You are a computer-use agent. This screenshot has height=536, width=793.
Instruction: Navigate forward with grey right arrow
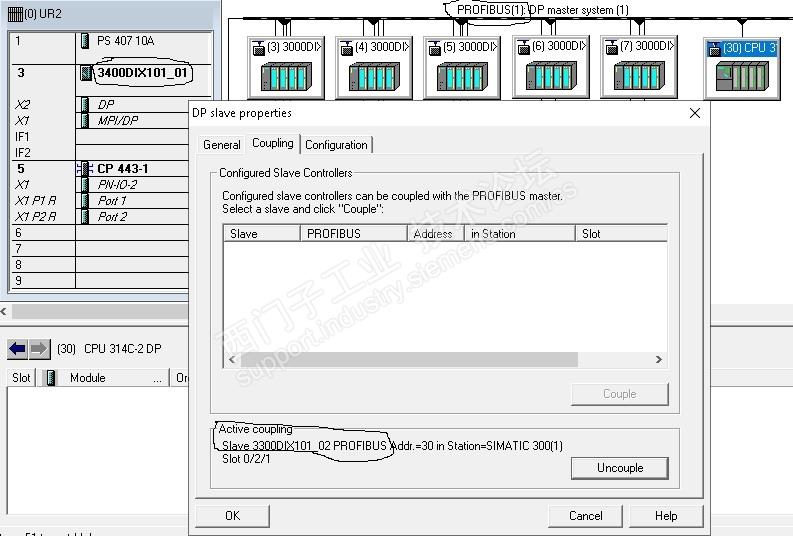pyautogui.click(x=39, y=349)
